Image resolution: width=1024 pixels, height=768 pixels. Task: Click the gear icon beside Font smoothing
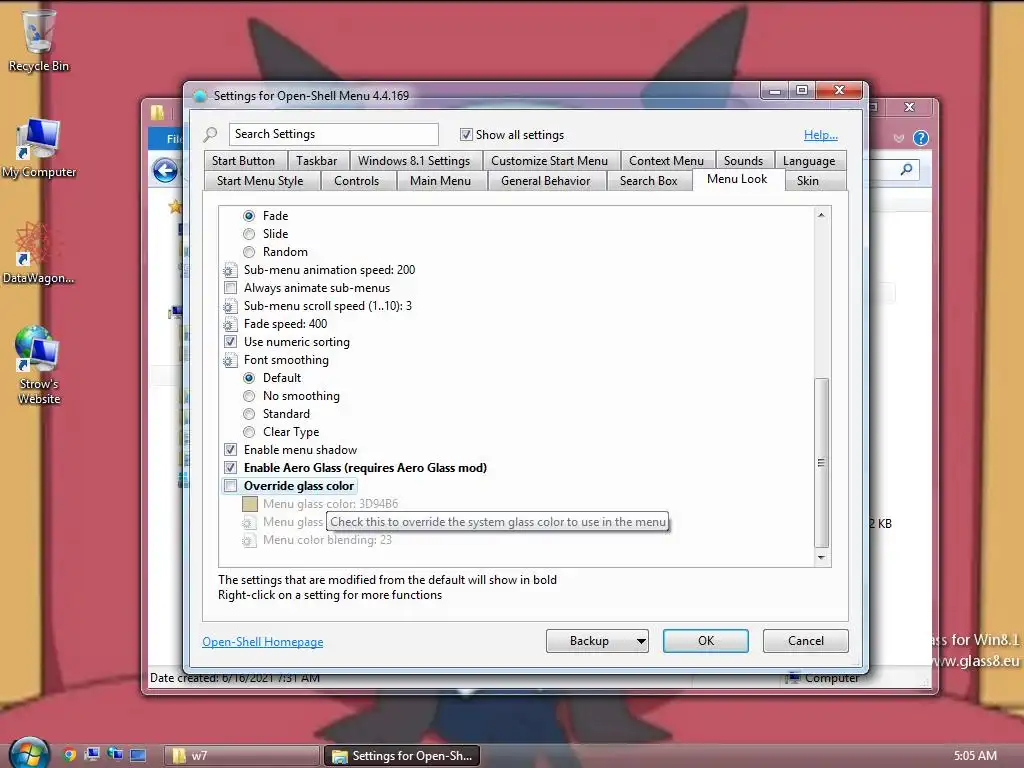click(x=229, y=360)
